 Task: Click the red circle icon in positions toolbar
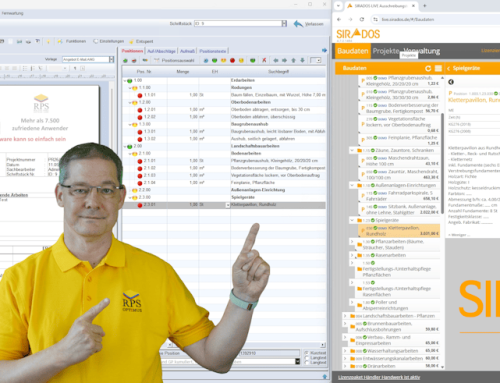pyautogui.click(x=232, y=60)
